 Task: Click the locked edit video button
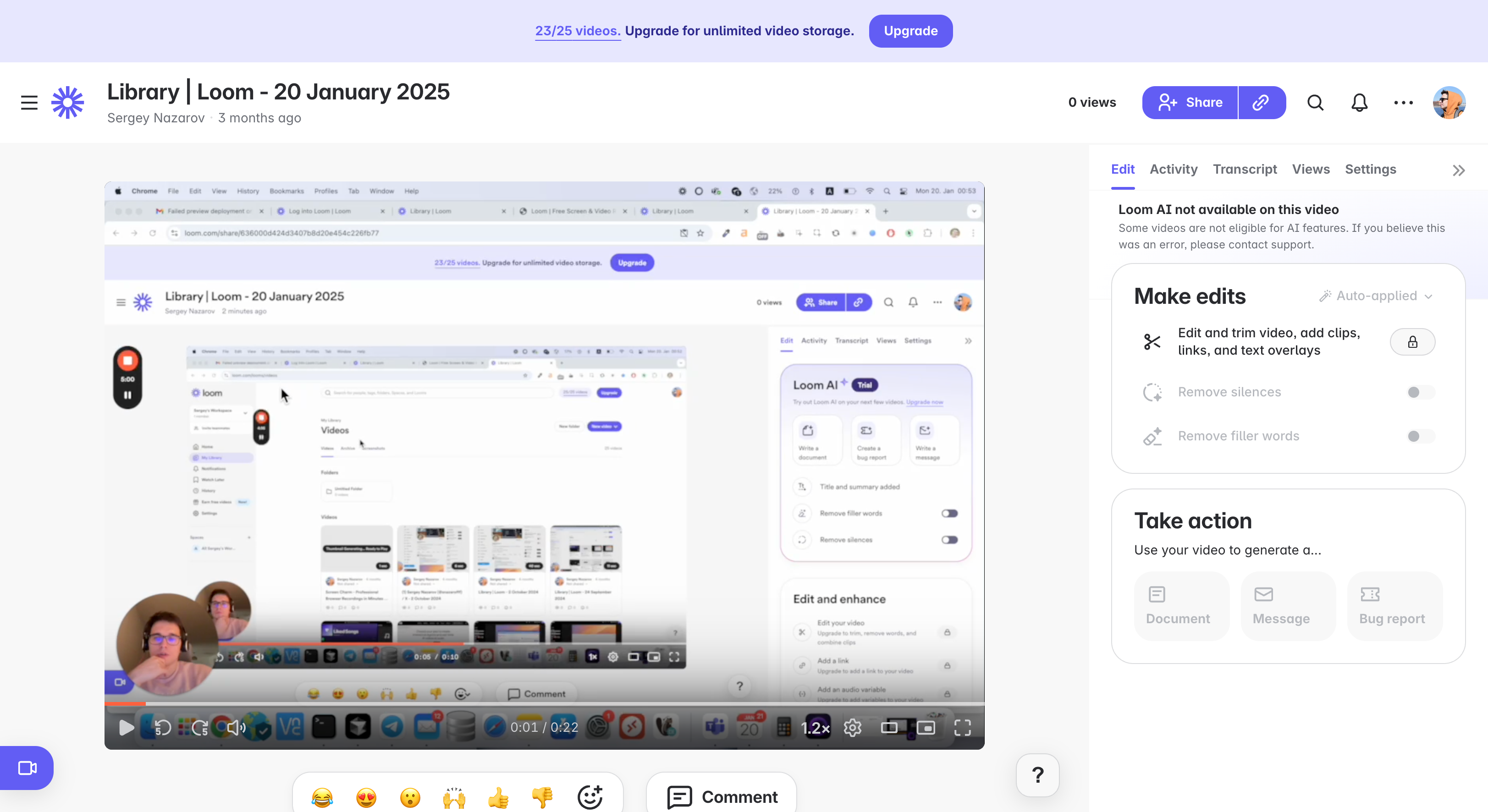pyautogui.click(x=1412, y=342)
